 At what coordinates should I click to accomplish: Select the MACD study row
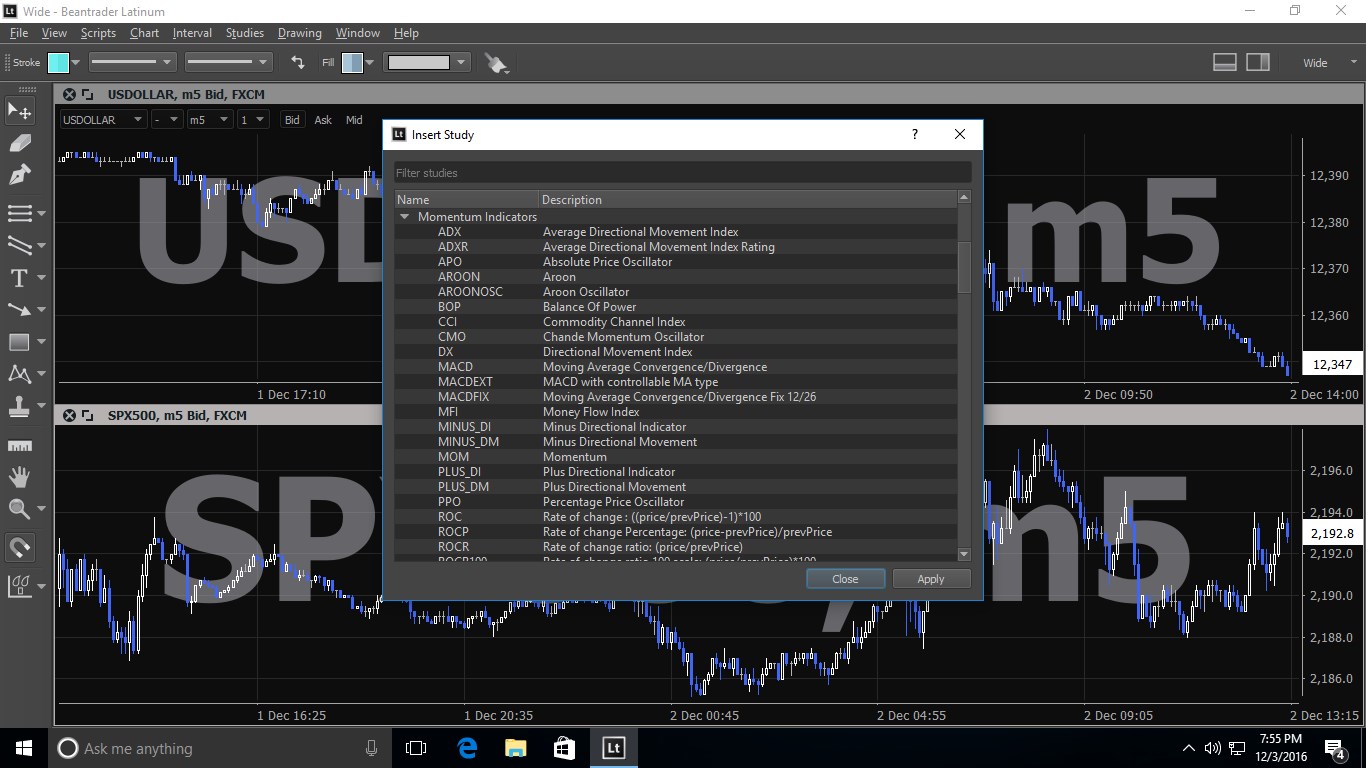click(676, 367)
